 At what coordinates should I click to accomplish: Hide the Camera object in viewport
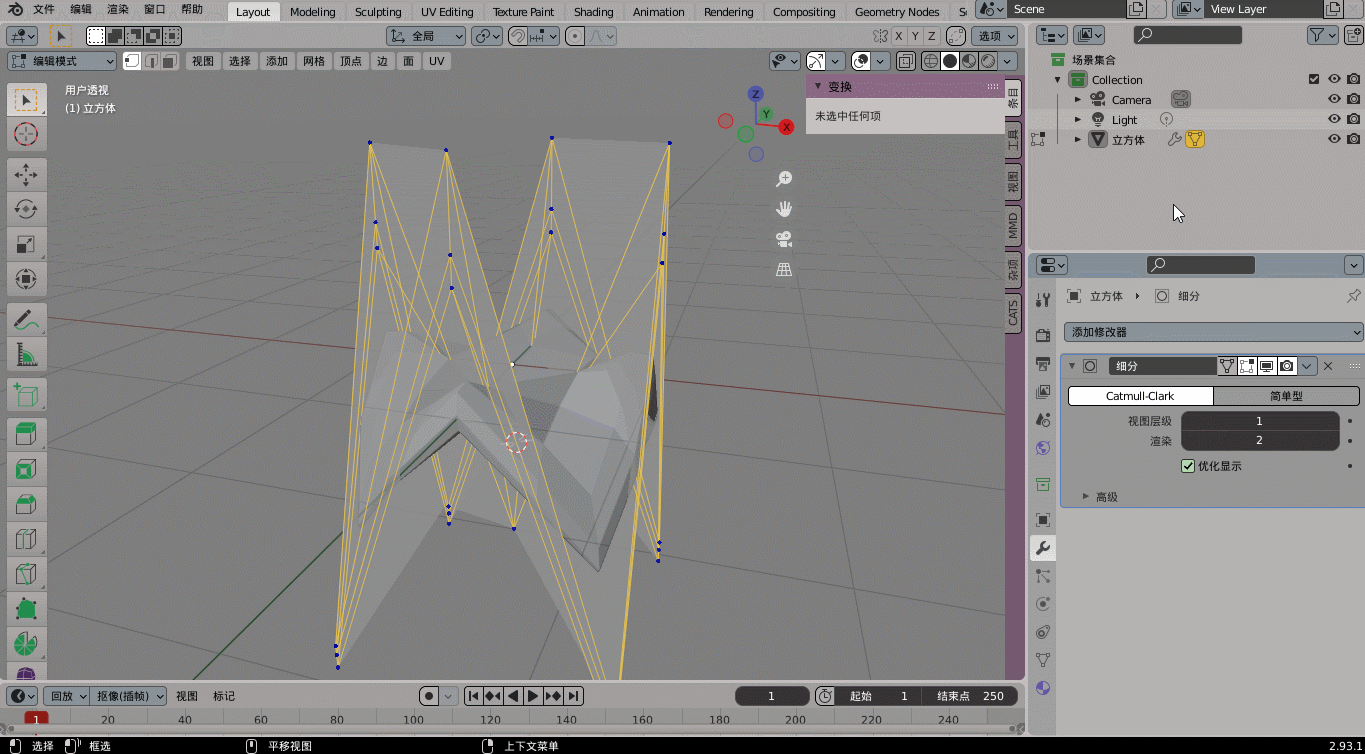[1334, 99]
